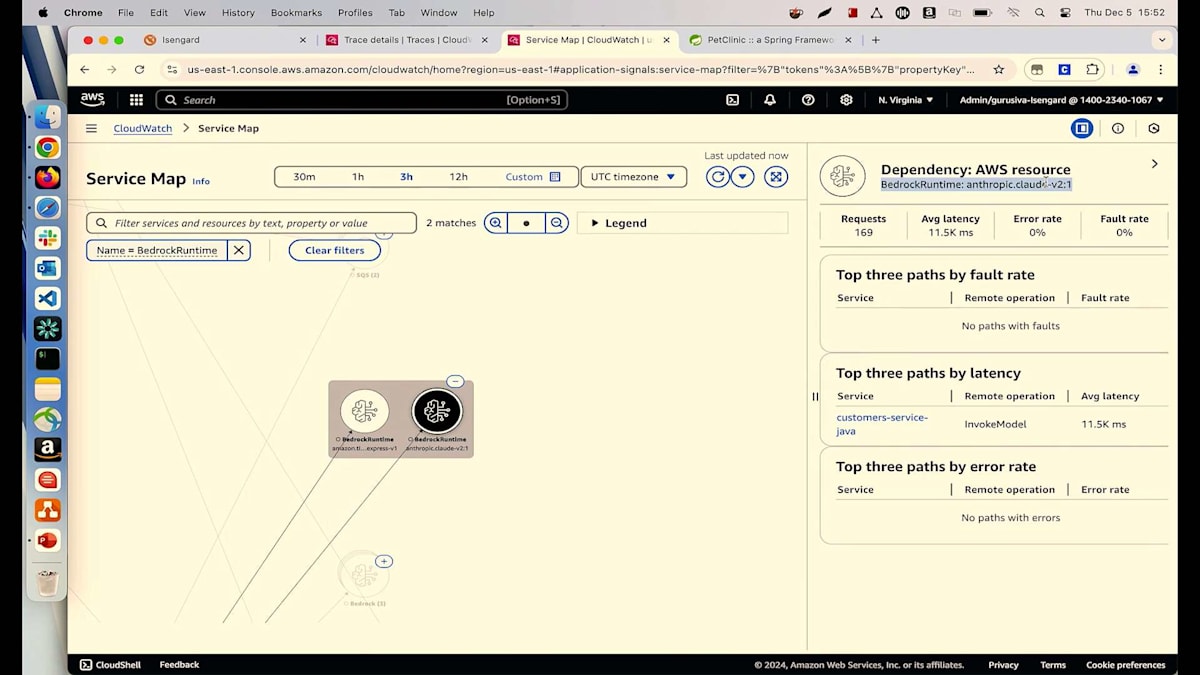Image resolution: width=1200 pixels, height=675 pixels.
Task: Open the Chrome profile avatar
Action: point(1133,69)
